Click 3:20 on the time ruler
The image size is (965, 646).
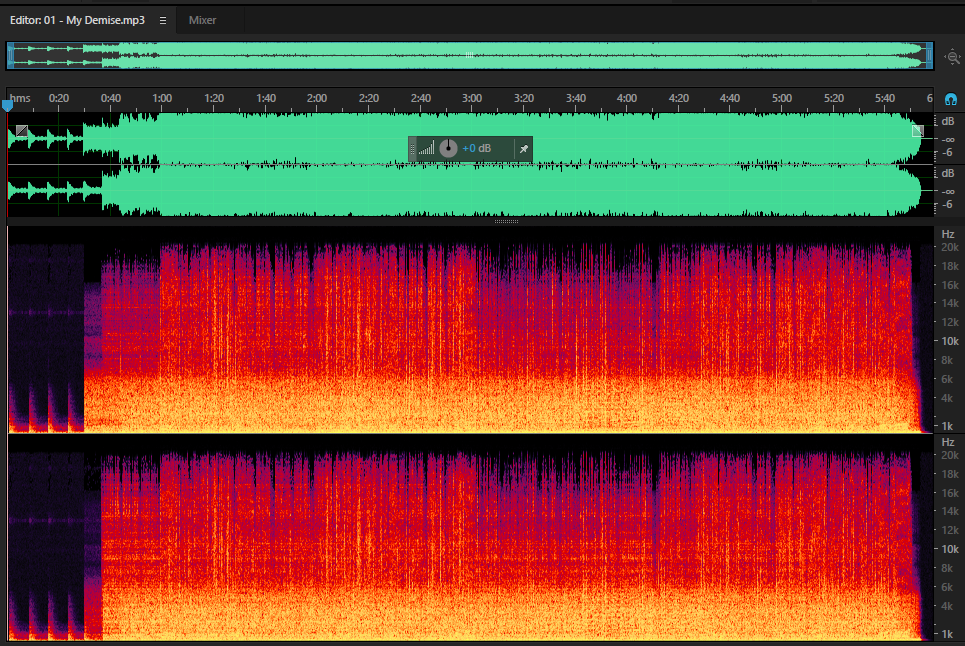pyautogui.click(x=524, y=98)
